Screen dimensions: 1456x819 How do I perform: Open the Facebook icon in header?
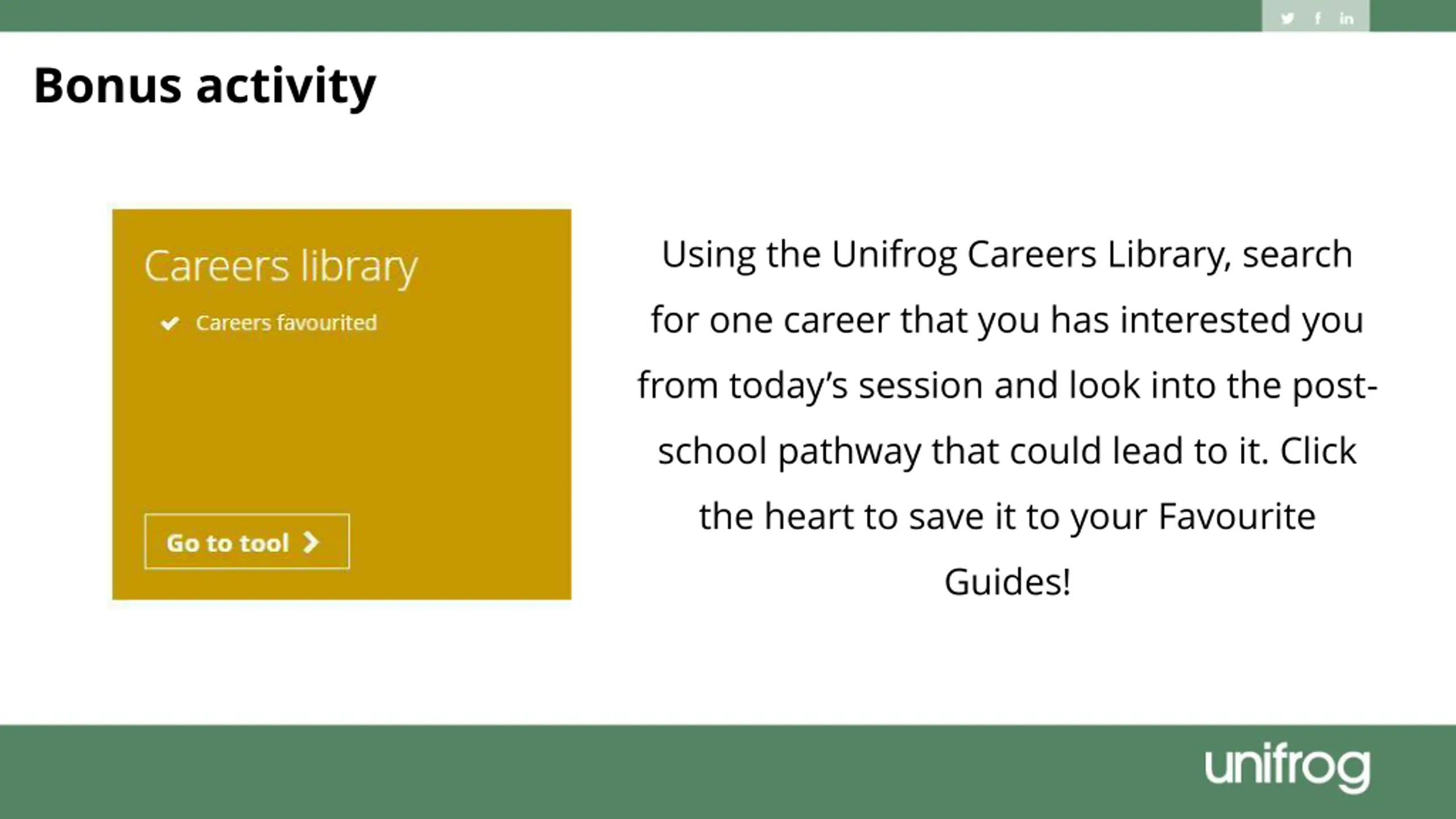(1318, 18)
